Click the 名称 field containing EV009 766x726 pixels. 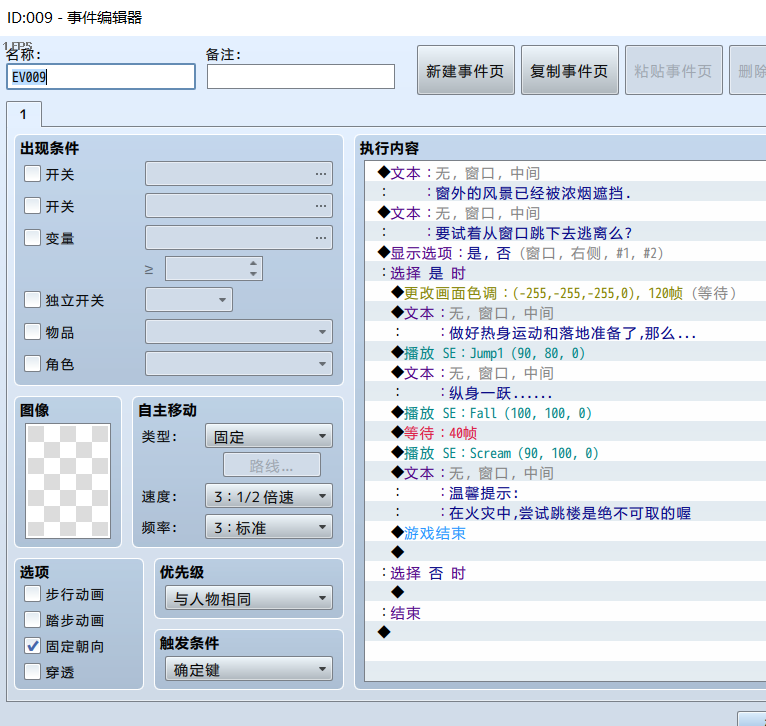pos(101,77)
